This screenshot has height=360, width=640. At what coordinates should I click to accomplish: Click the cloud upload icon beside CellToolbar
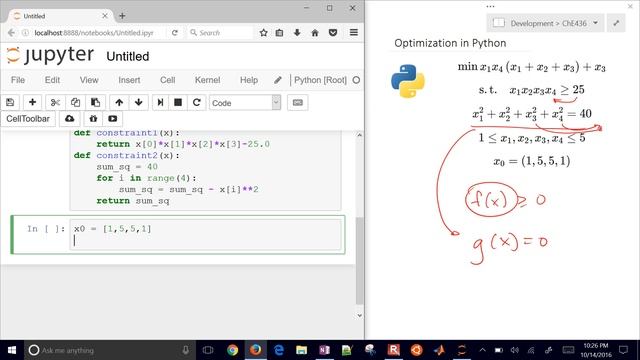click(x=69, y=119)
